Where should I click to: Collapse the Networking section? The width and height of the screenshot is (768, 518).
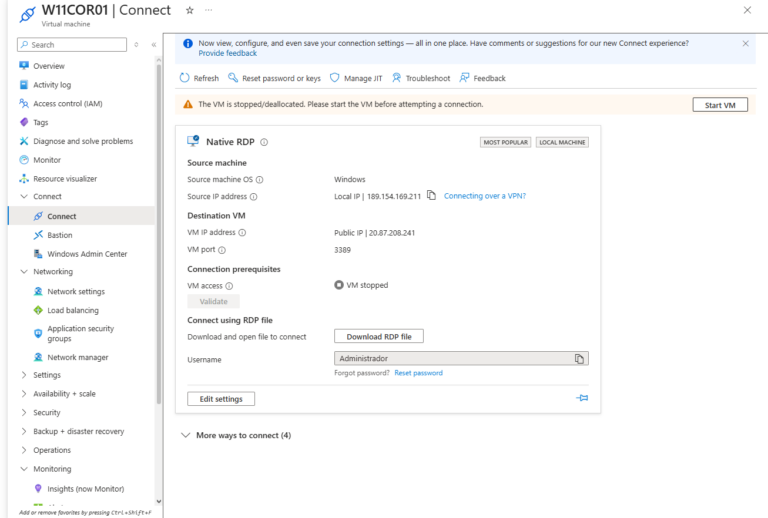pos(24,271)
